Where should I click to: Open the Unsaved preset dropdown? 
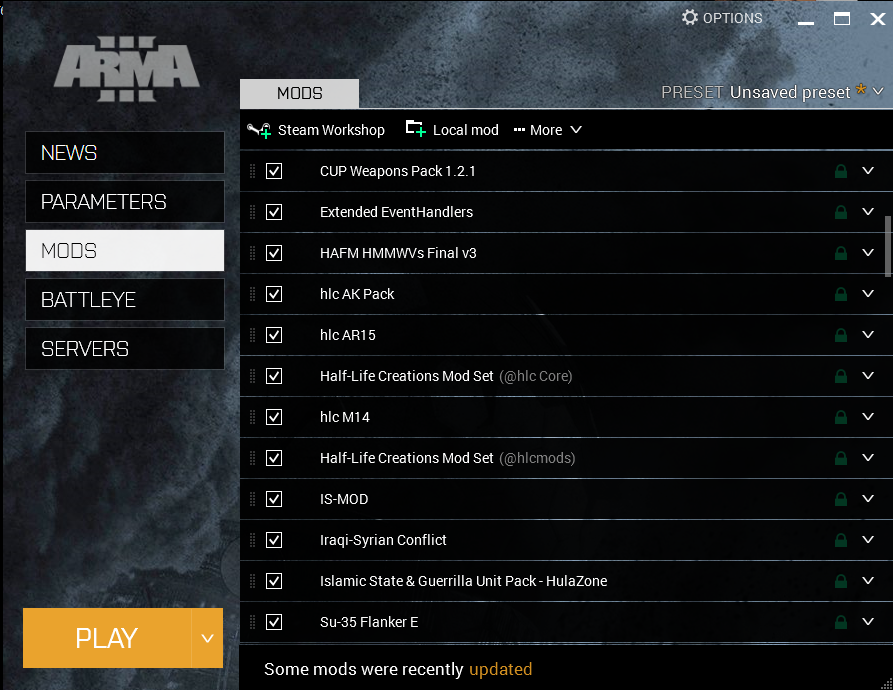pyautogui.click(x=878, y=92)
